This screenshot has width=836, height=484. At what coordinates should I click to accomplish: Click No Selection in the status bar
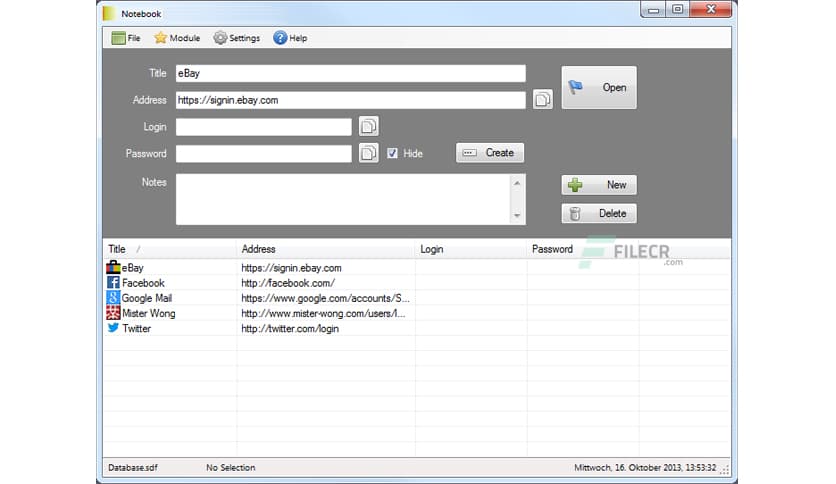(230, 467)
